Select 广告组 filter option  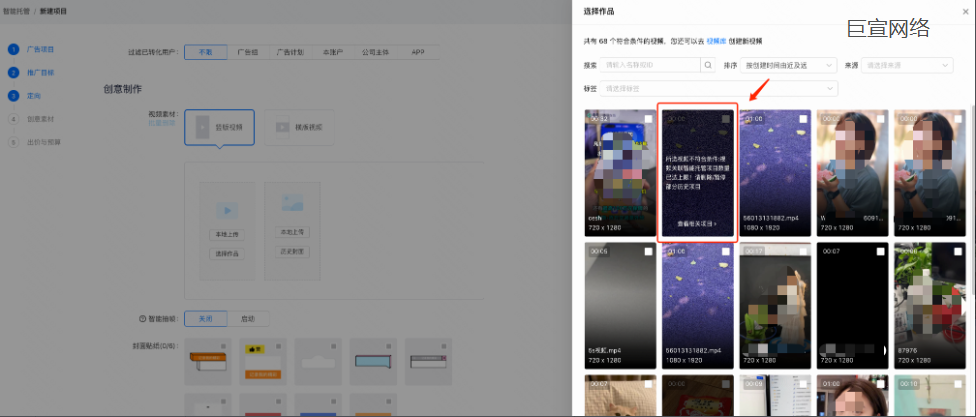click(248, 52)
